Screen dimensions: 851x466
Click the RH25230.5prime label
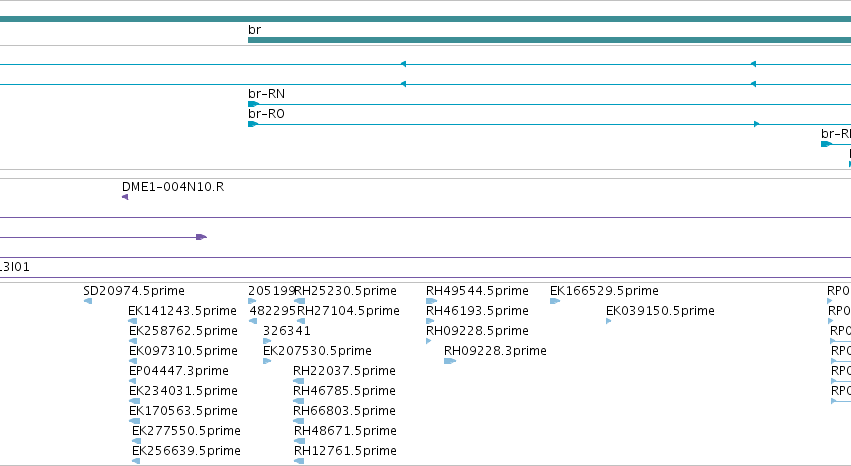(x=345, y=291)
